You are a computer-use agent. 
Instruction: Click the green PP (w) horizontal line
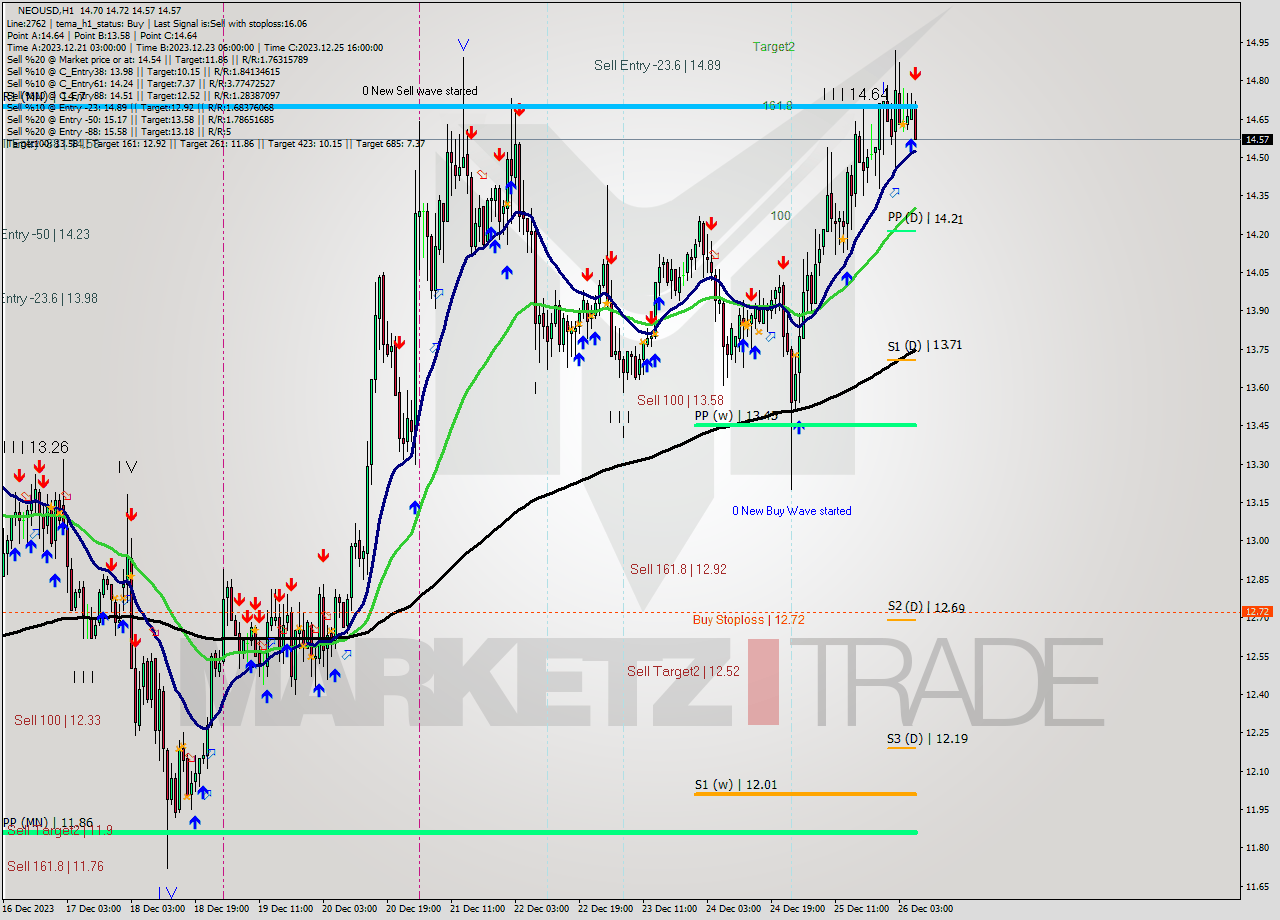click(805, 425)
